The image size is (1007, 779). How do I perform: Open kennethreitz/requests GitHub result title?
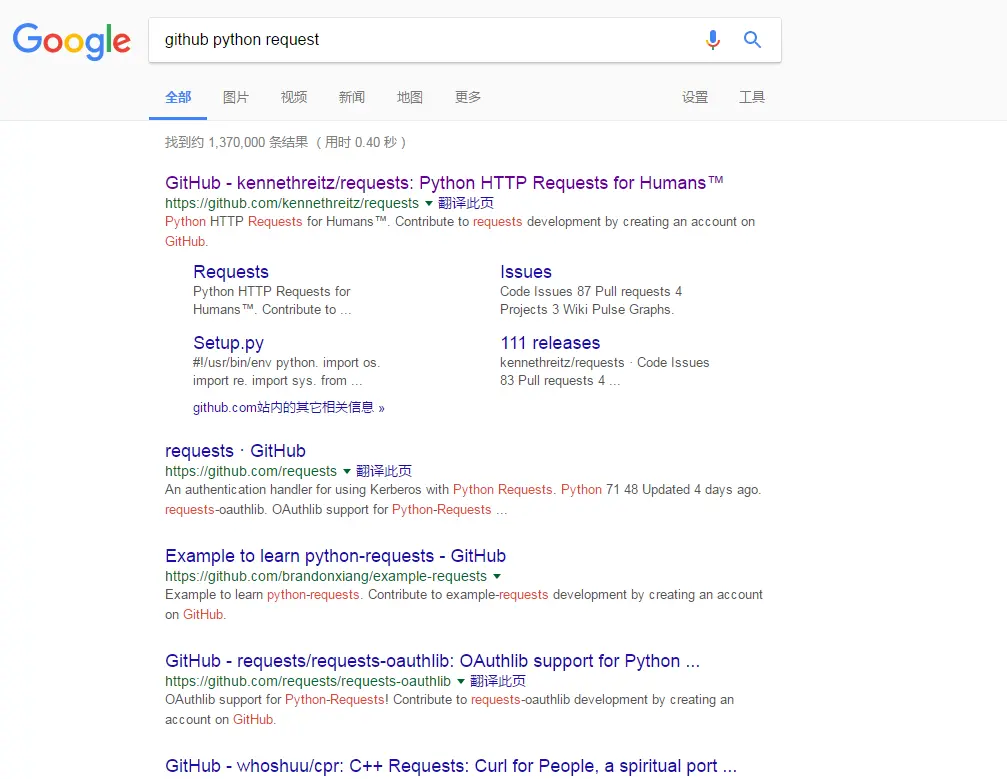click(x=444, y=183)
